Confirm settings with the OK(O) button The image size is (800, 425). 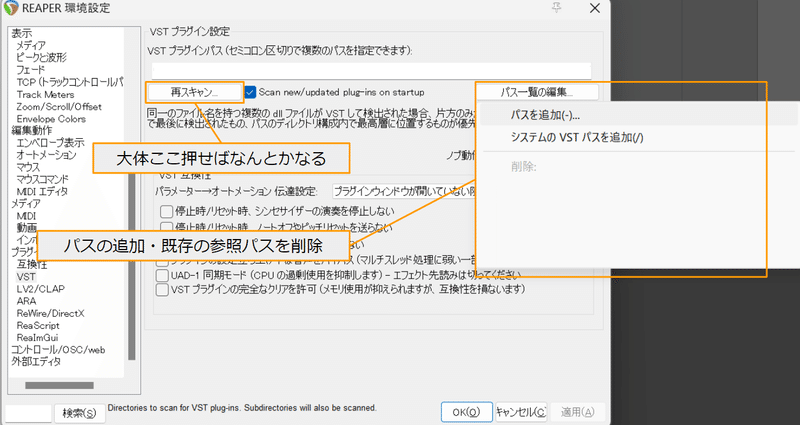click(x=467, y=412)
